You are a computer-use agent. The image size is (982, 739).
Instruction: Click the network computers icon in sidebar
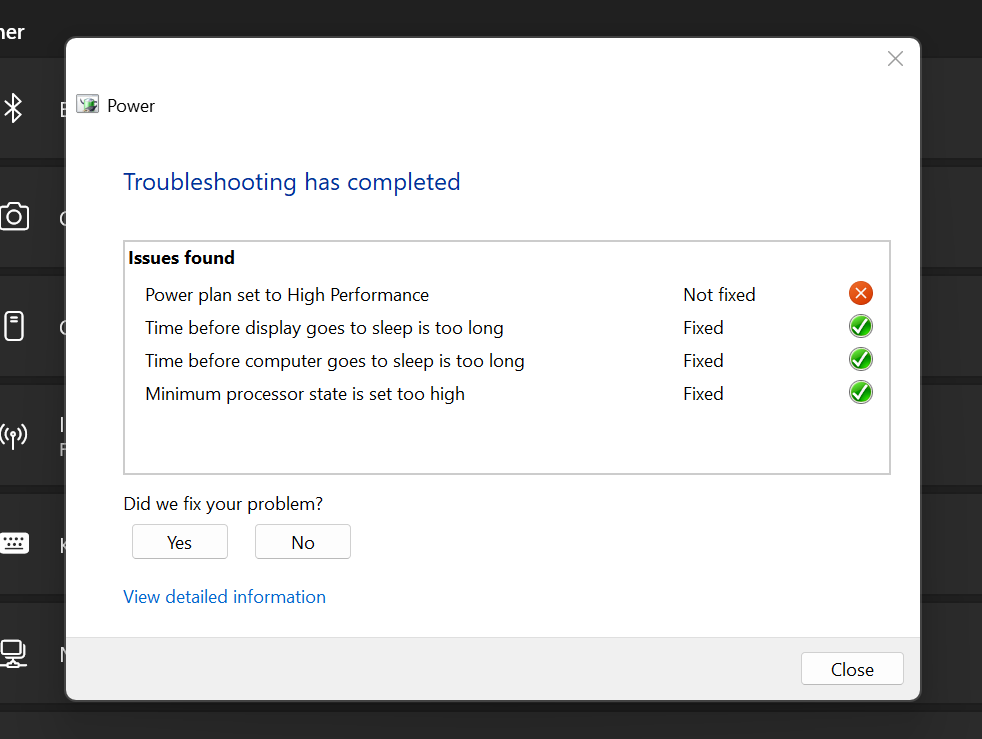tap(14, 653)
